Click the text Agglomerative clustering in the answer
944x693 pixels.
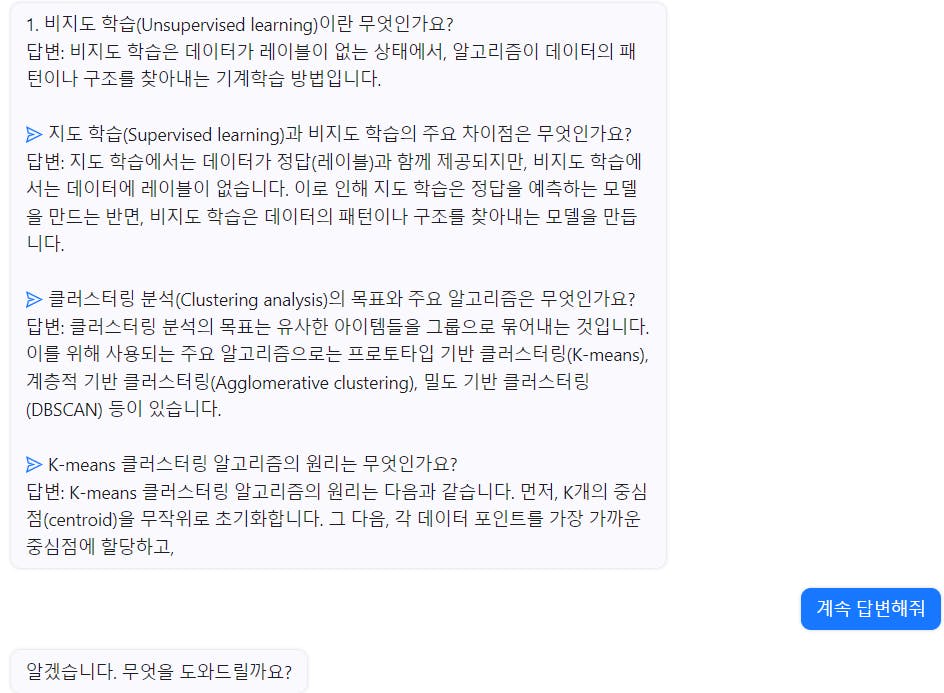point(312,382)
